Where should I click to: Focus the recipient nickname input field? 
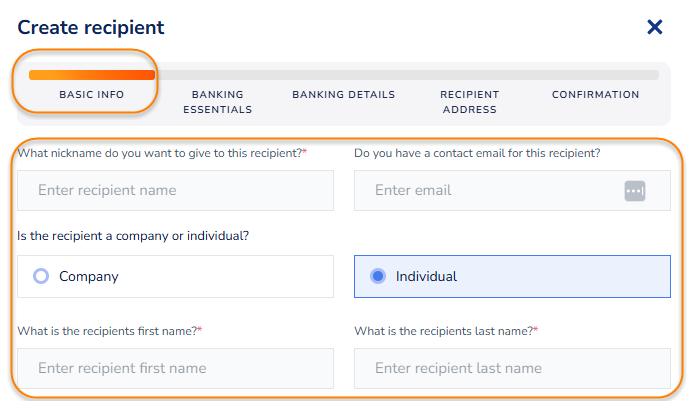point(175,190)
